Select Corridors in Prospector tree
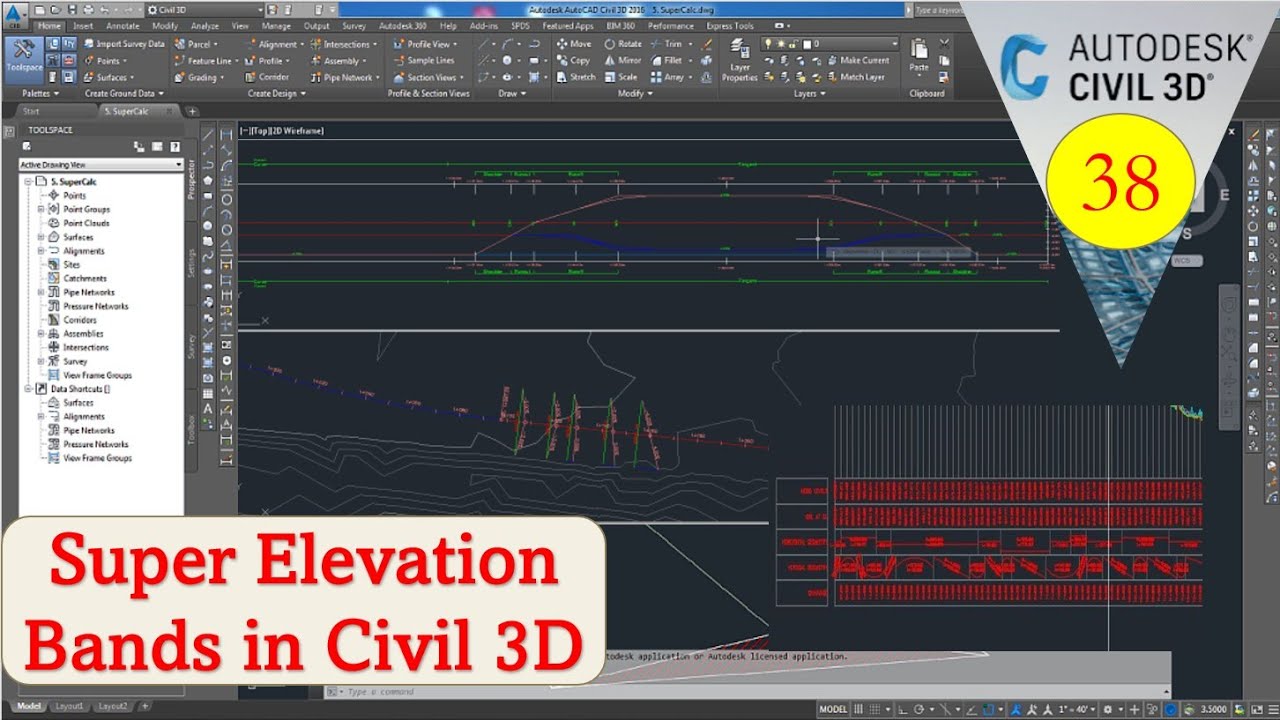This screenshot has height=720, width=1280. click(80, 320)
